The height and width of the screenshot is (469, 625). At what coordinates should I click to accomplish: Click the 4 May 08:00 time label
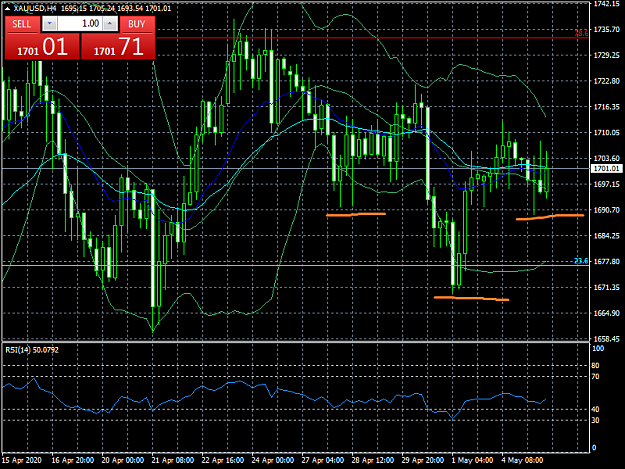pos(522,460)
